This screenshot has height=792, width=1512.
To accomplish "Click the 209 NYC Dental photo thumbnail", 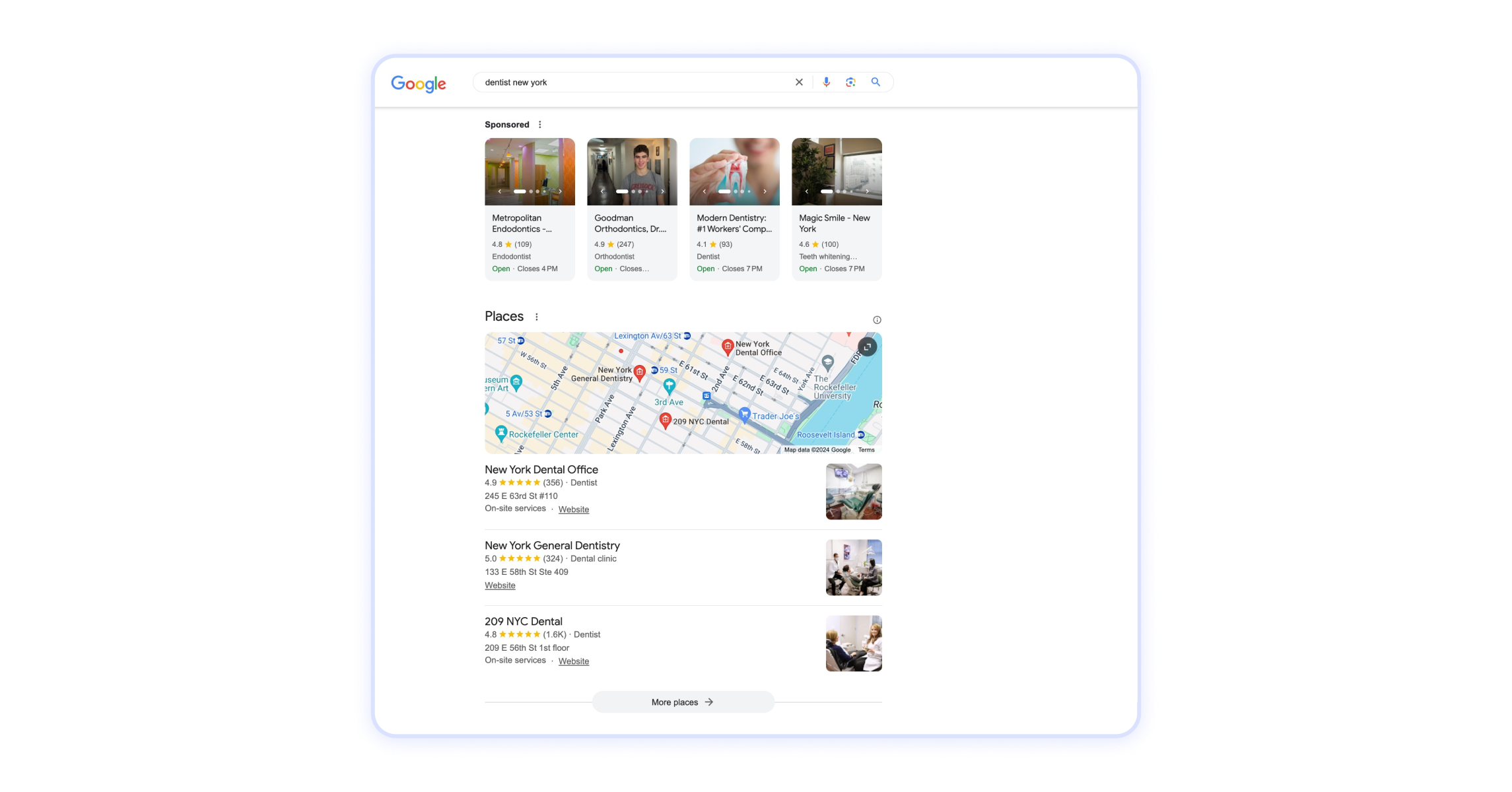I will click(853, 643).
